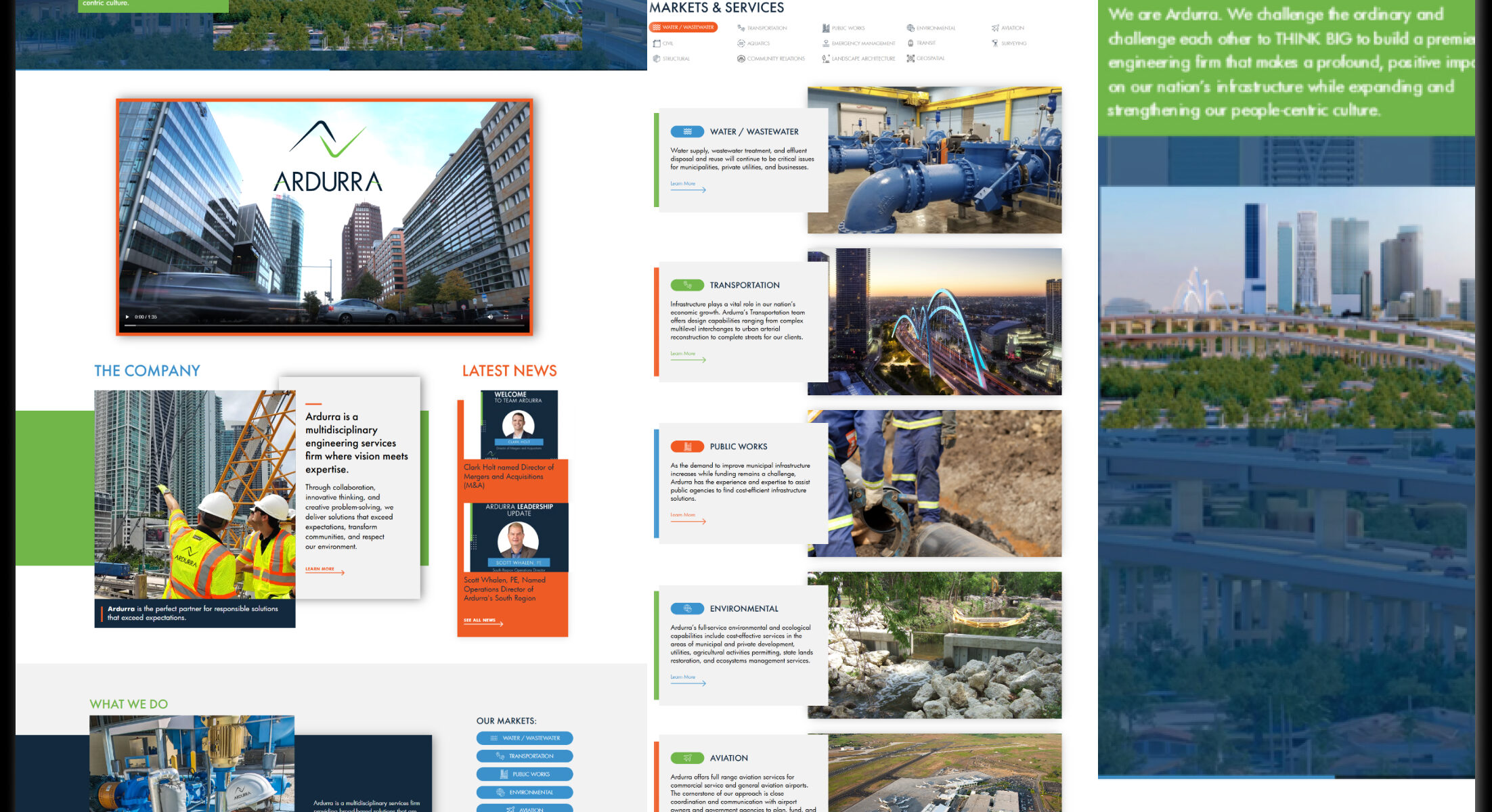Click the Aviation plane tab icon under Markets & Services
1492x812 pixels.
point(995,28)
